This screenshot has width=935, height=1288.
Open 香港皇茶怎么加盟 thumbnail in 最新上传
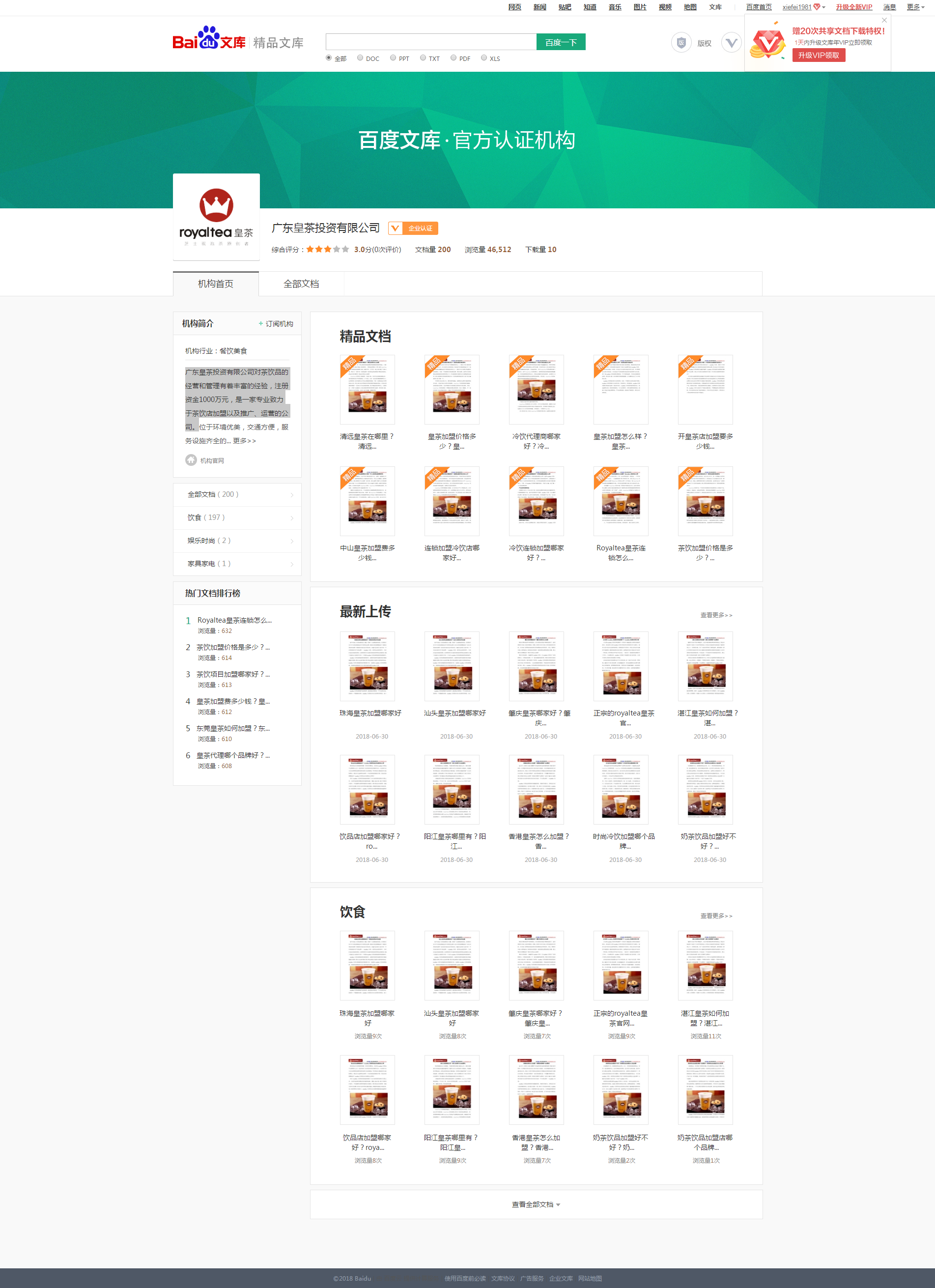pyautogui.click(x=537, y=789)
